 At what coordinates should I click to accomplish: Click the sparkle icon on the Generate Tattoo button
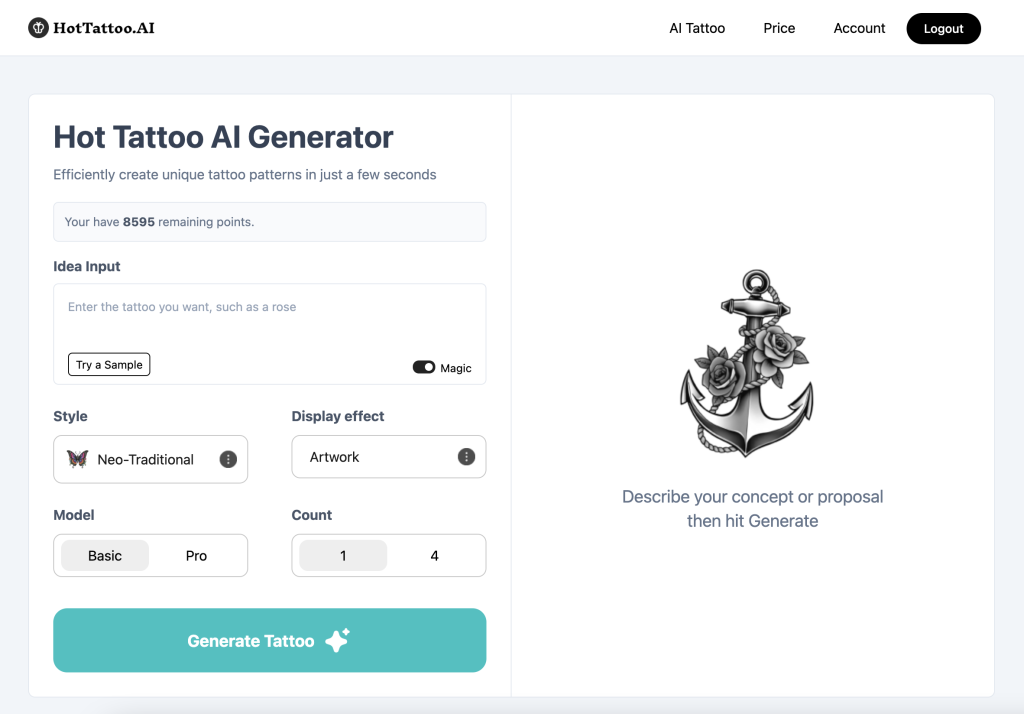pyautogui.click(x=337, y=641)
